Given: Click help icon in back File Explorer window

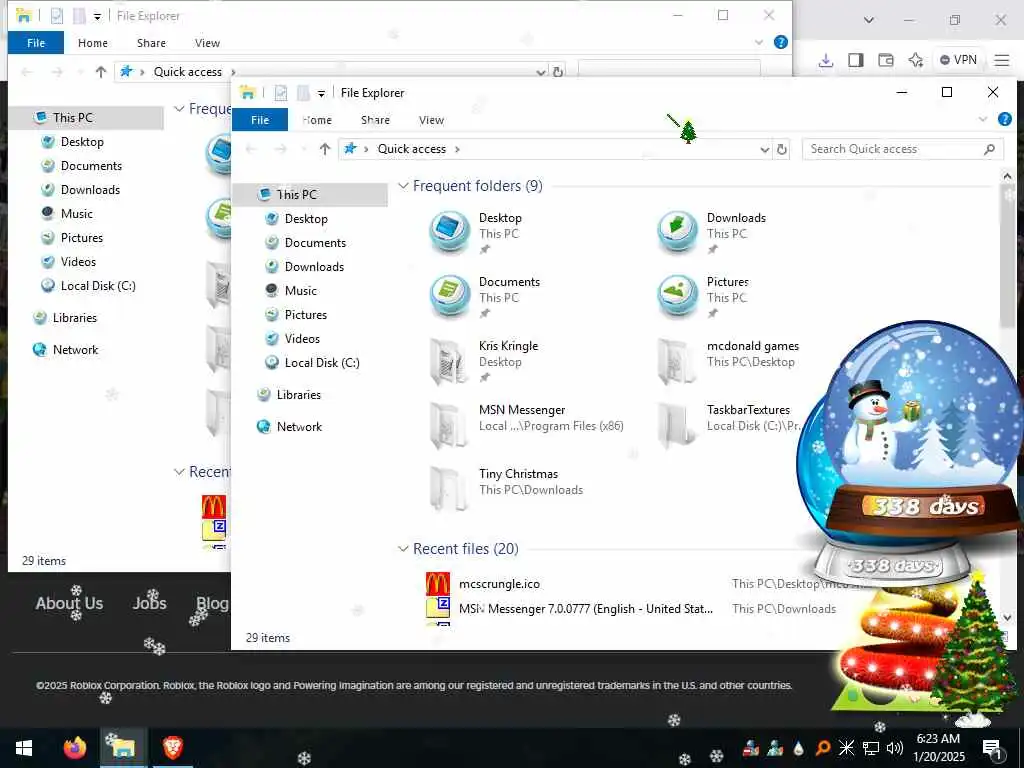Looking at the screenshot, I should pyautogui.click(x=780, y=42).
